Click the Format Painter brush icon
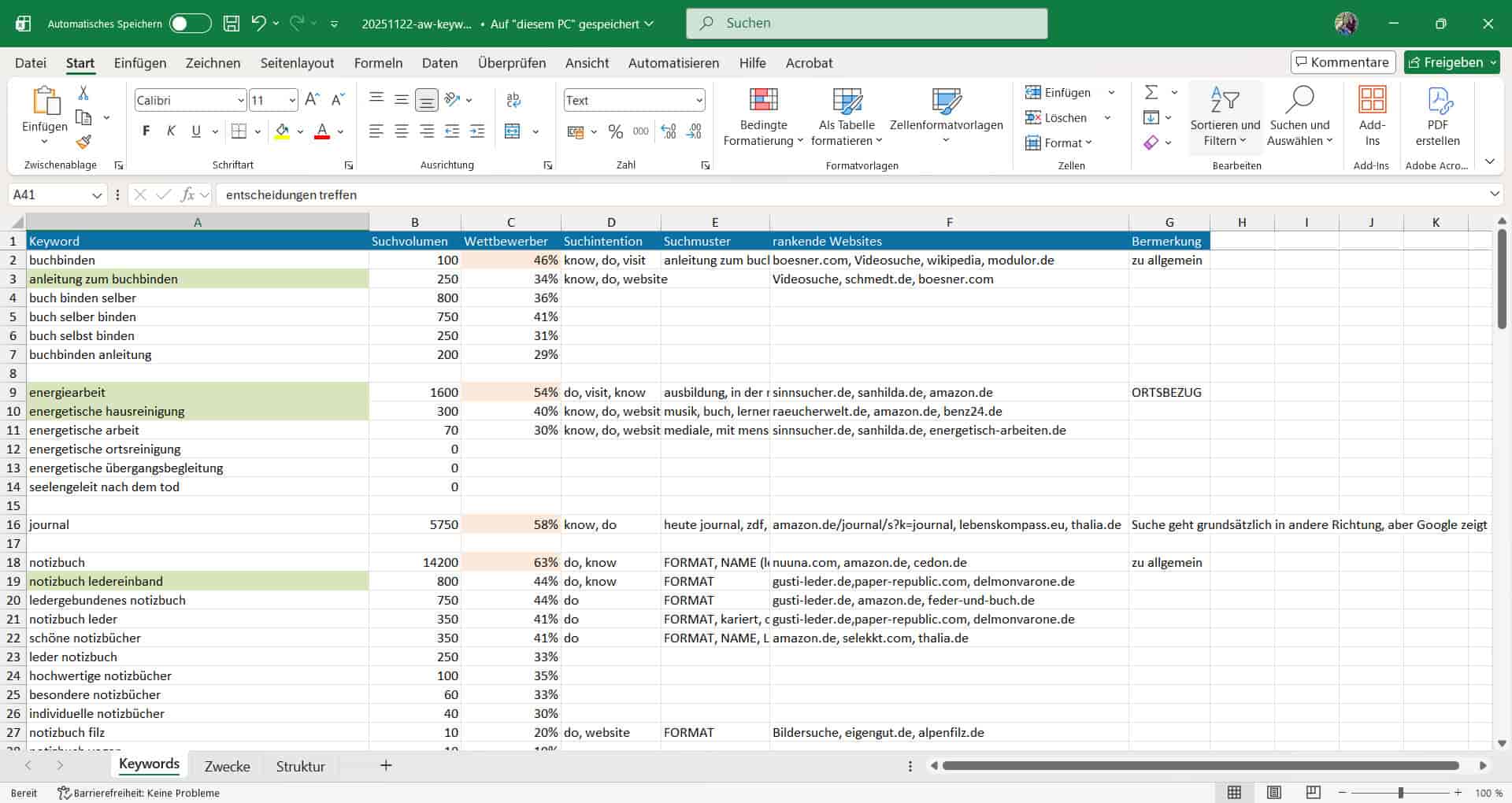1512x803 pixels. pyautogui.click(x=83, y=142)
